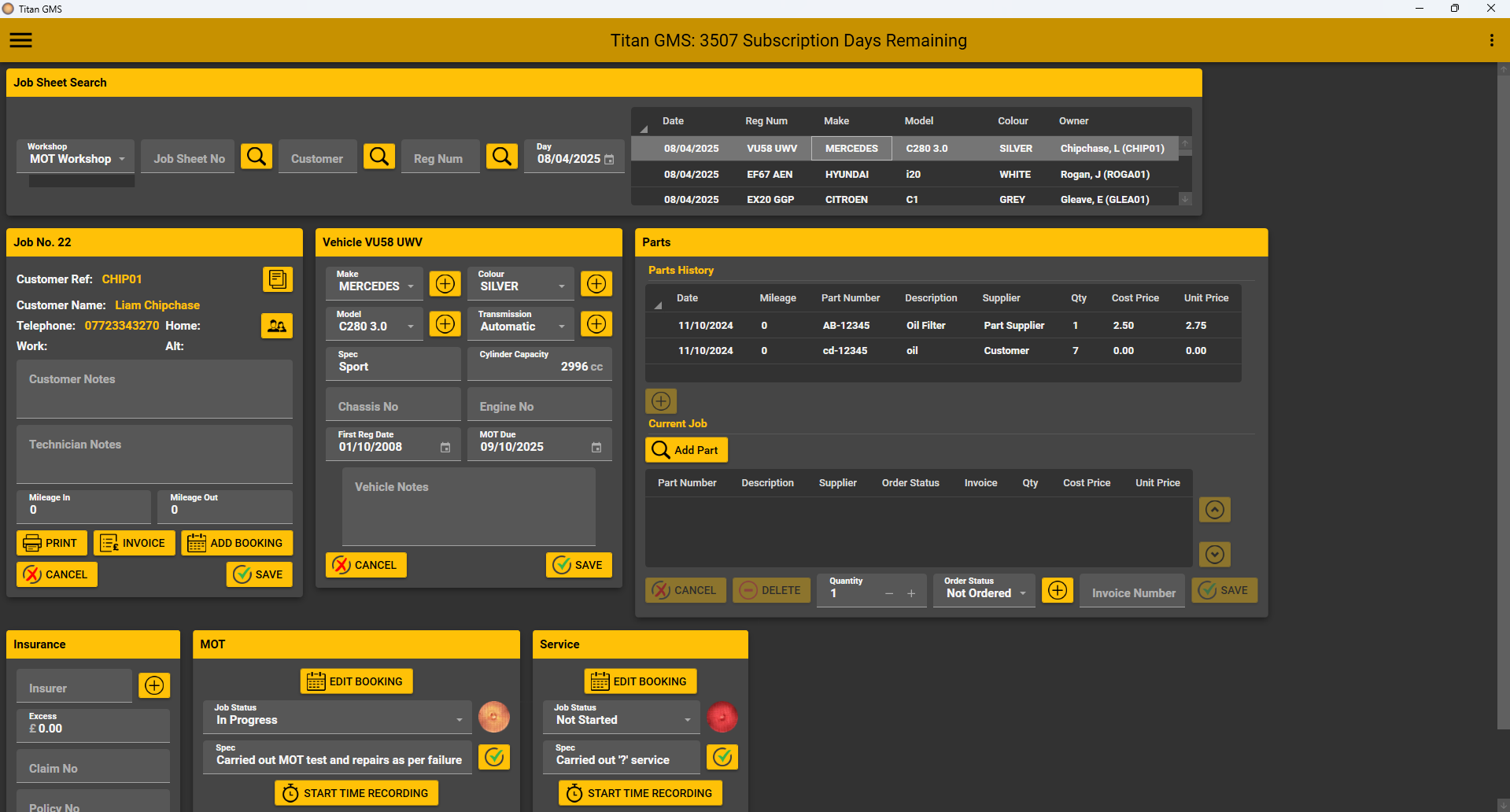Open First Reg Date calendar icon
The width and height of the screenshot is (1510, 812).
(445, 448)
